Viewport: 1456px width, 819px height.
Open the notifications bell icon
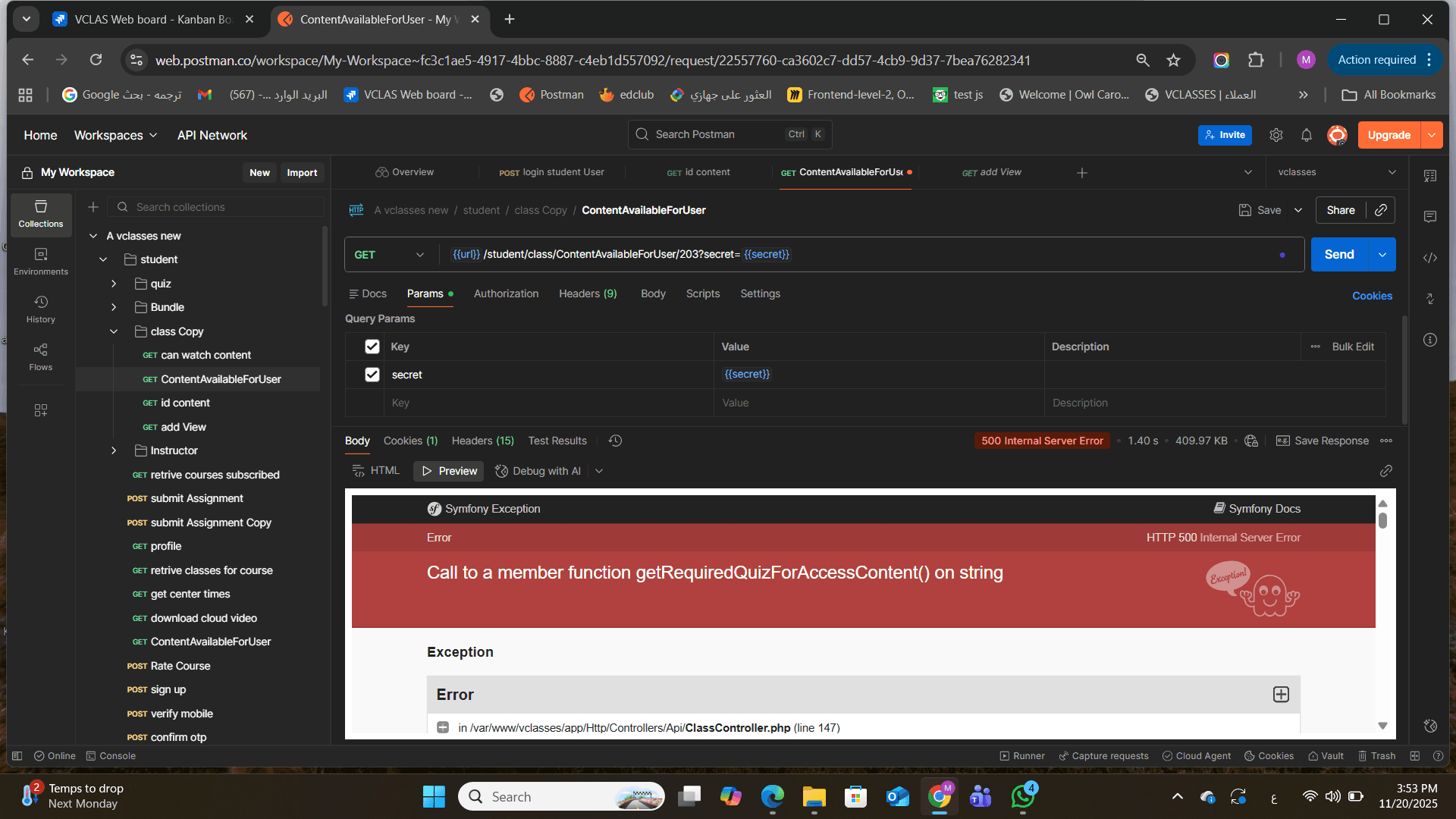(1306, 135)
